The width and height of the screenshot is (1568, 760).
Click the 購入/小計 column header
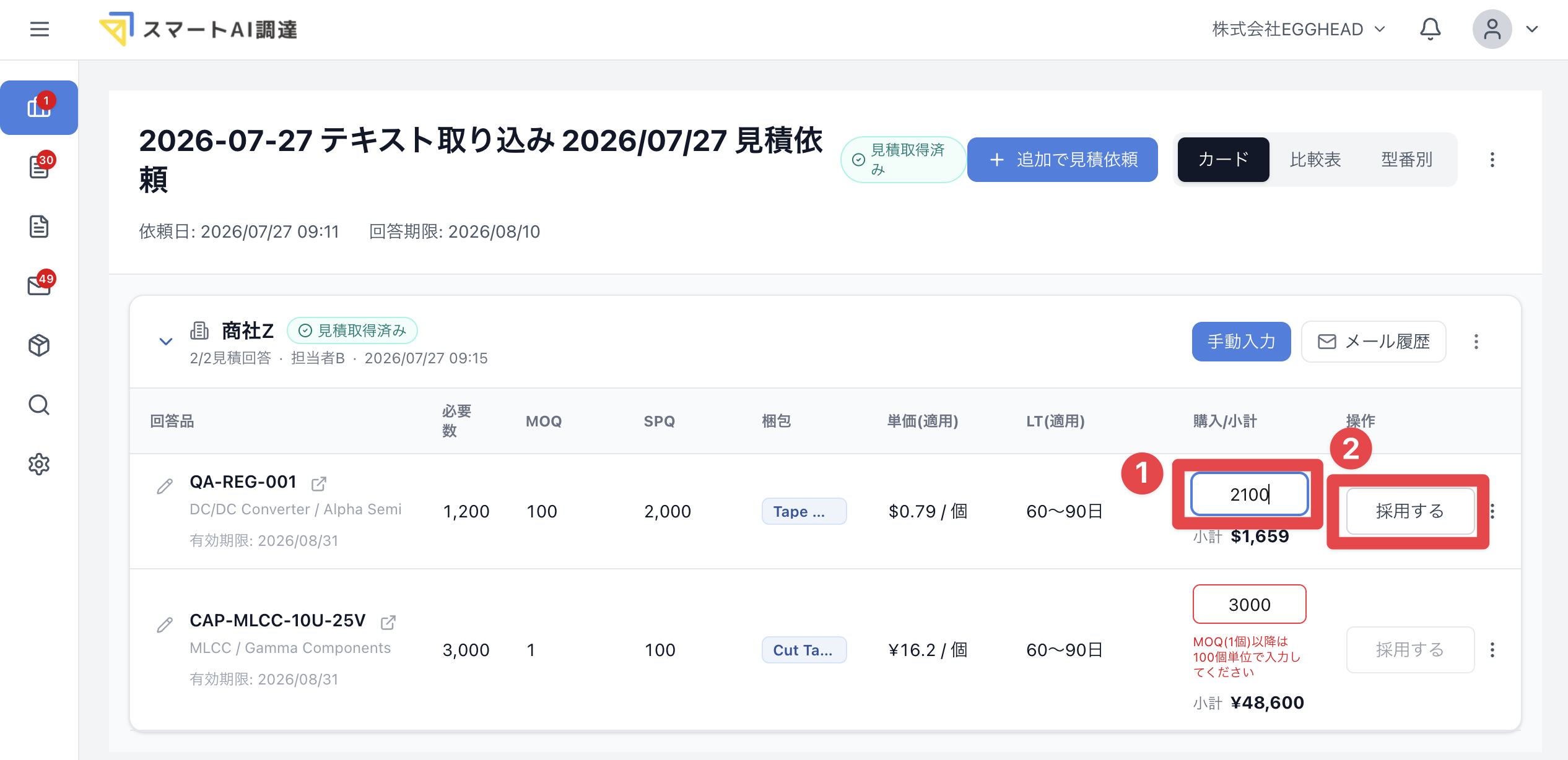click(1225, 421)
